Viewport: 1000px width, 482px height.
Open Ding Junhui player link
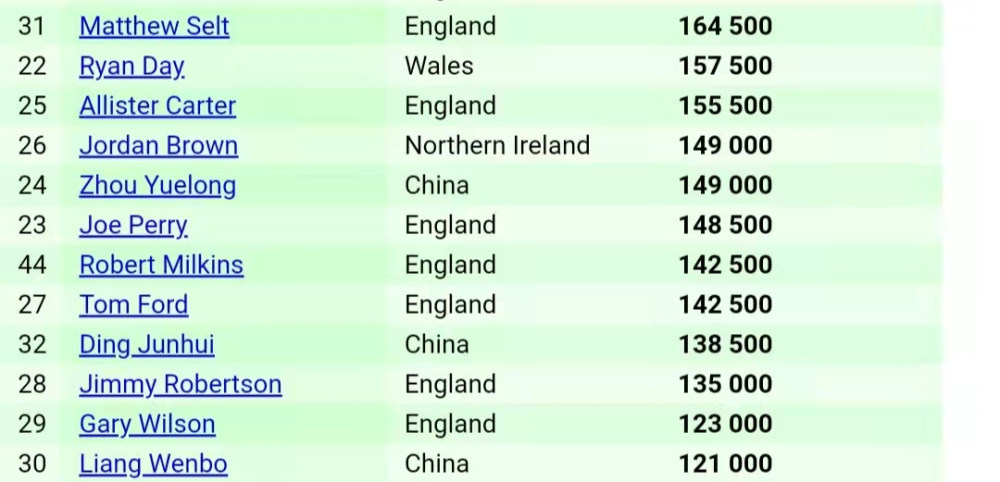147,345
